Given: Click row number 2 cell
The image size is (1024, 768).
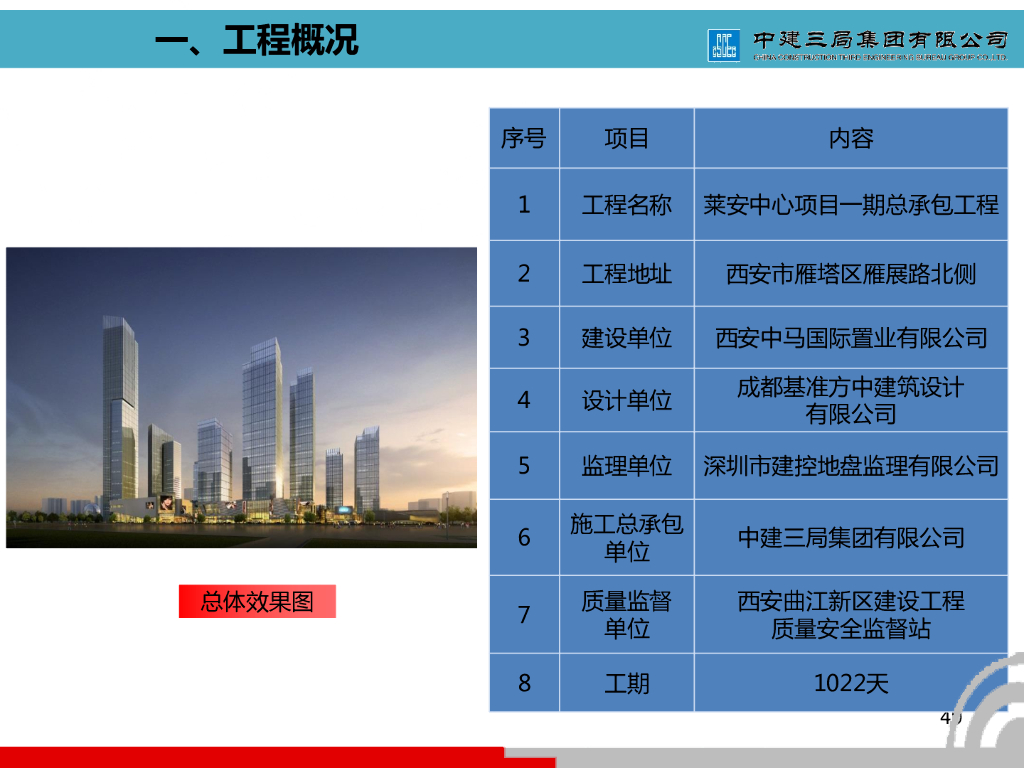Looking at the screenshot, I should point(524,274).
